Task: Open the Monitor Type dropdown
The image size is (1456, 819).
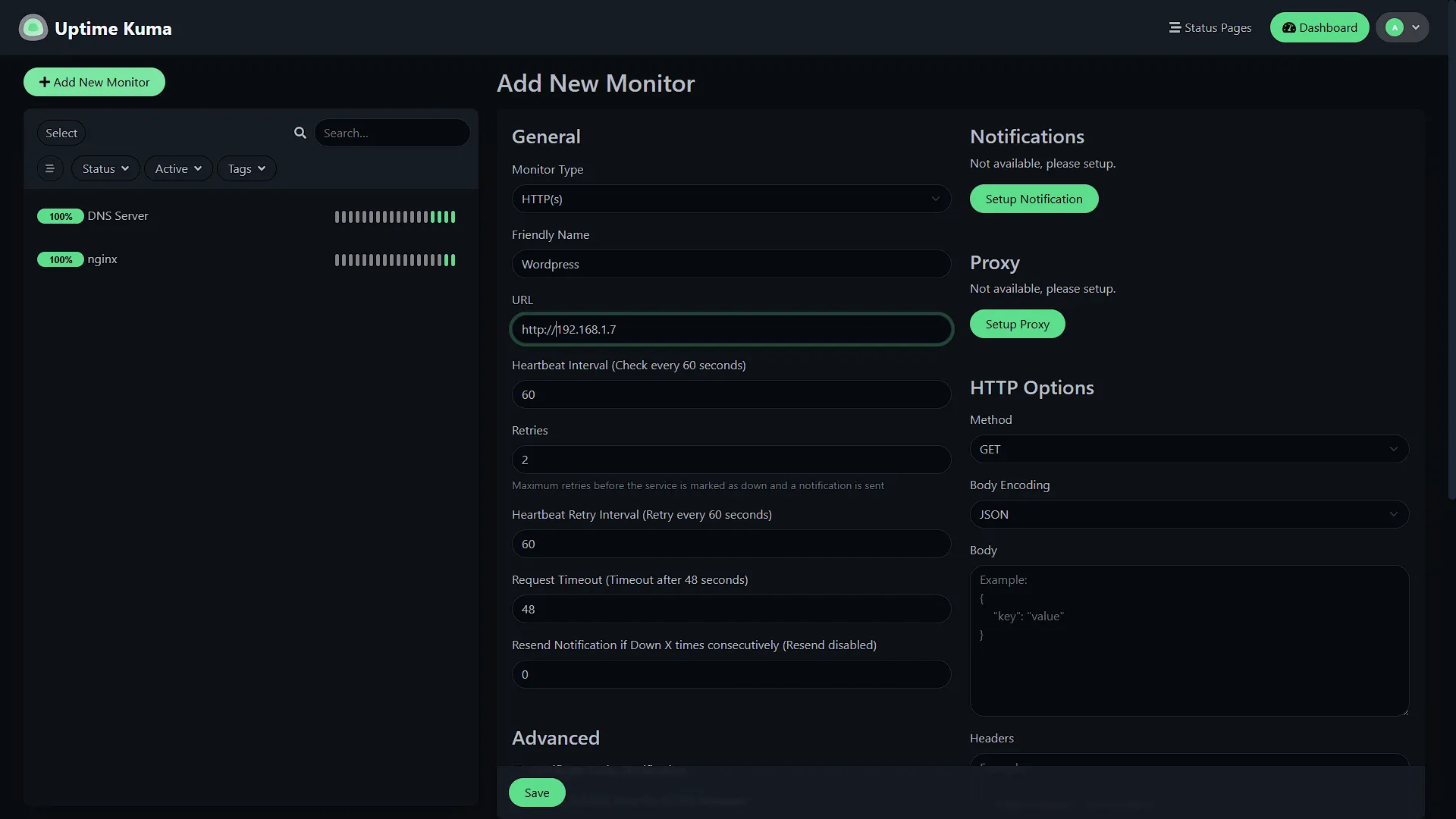Action: pos(731,199)
